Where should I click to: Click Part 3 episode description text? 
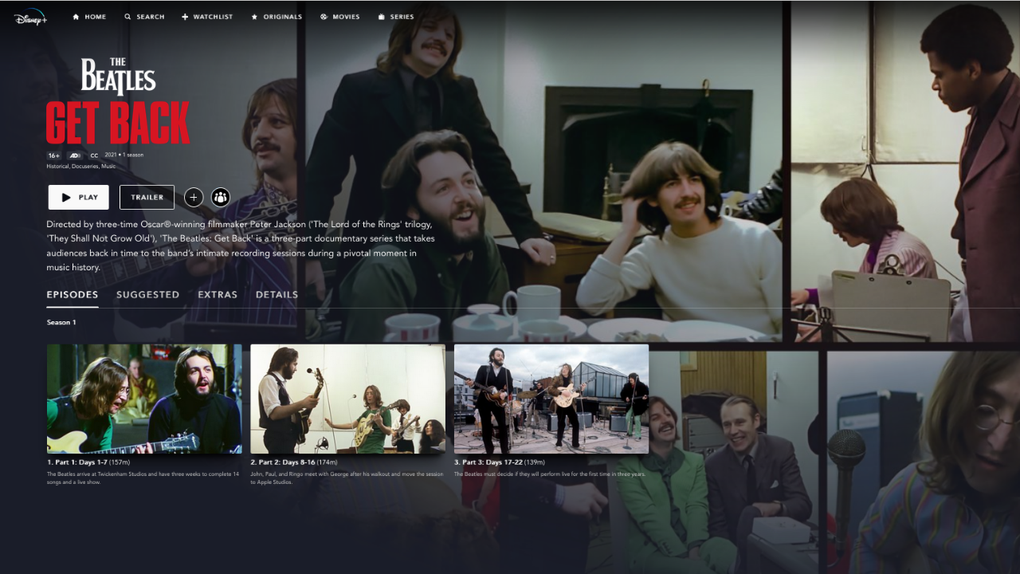[x=550, y=474]
